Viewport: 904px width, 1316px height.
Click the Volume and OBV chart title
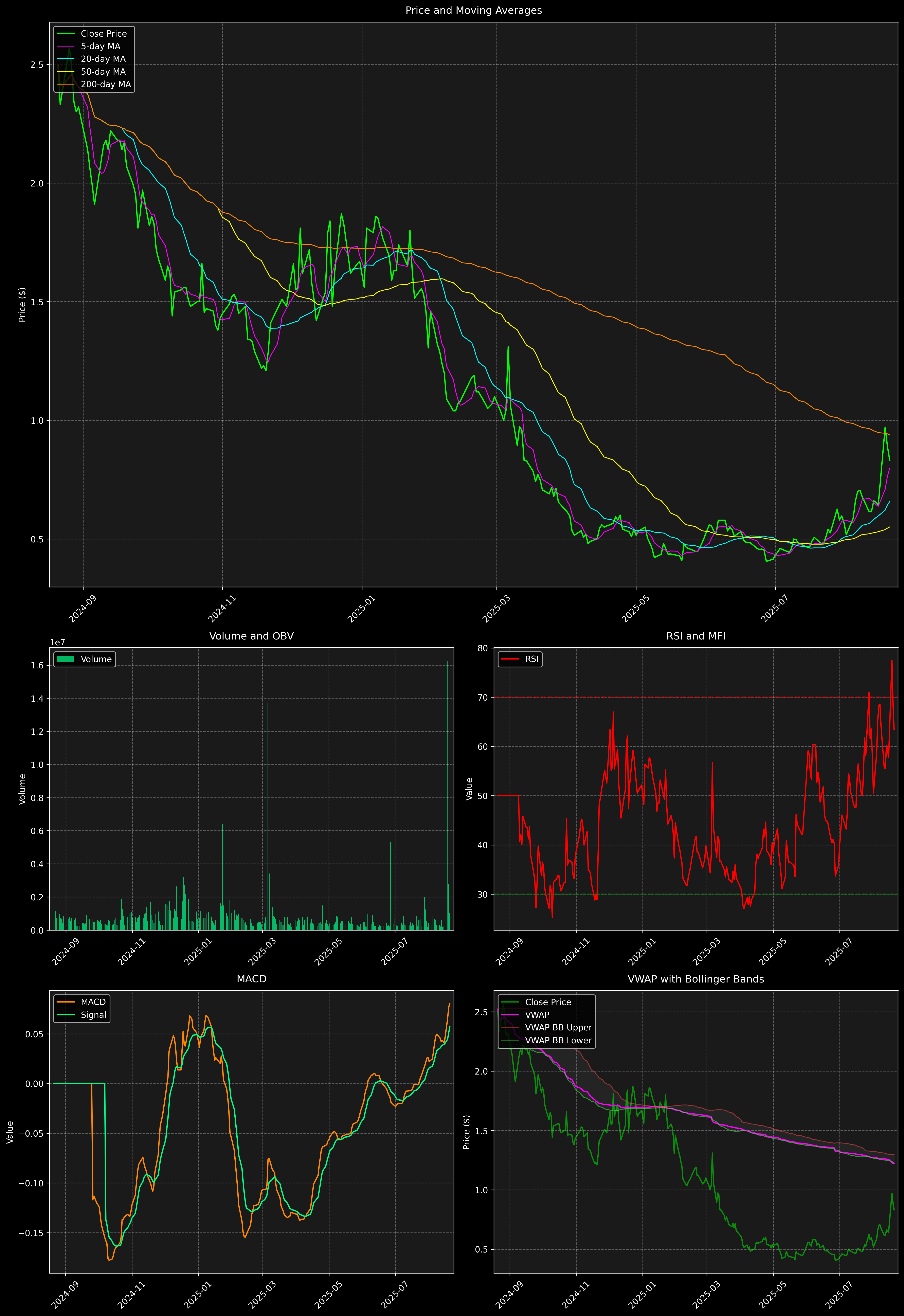[252, 636]
